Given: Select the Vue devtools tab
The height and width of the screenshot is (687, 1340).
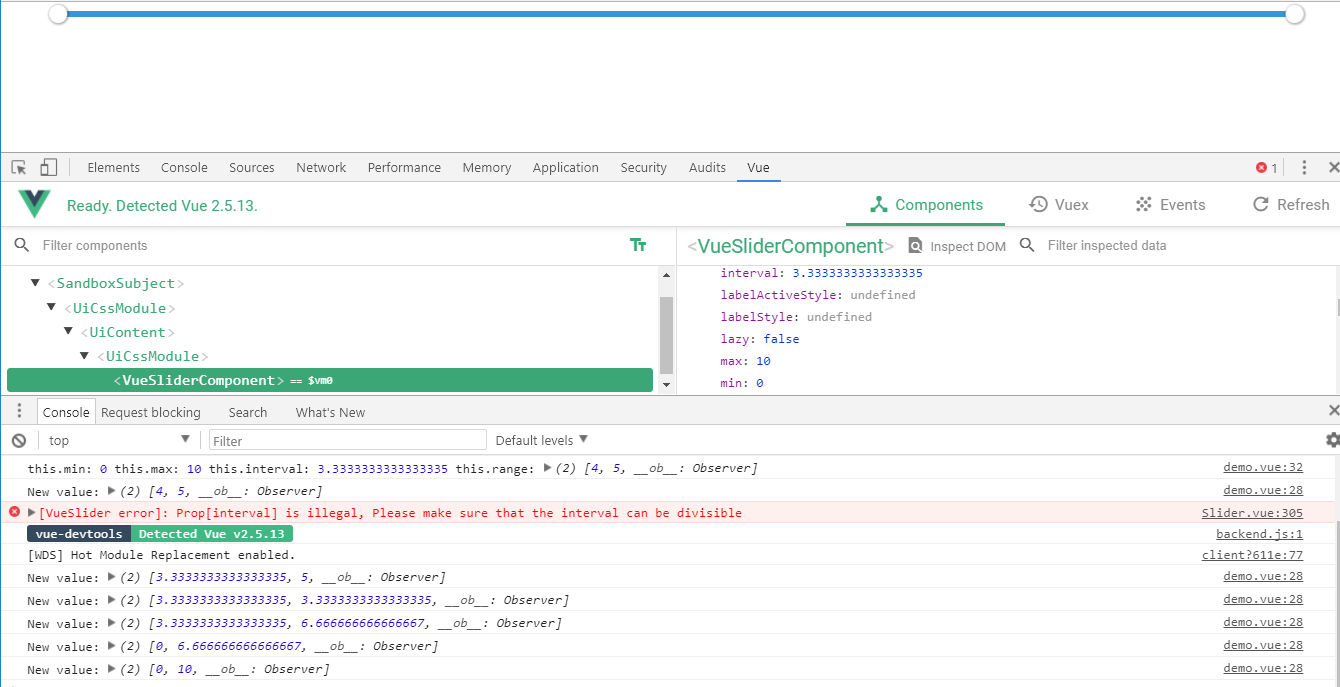Looking at the screenshot, I should coord(758,168).
